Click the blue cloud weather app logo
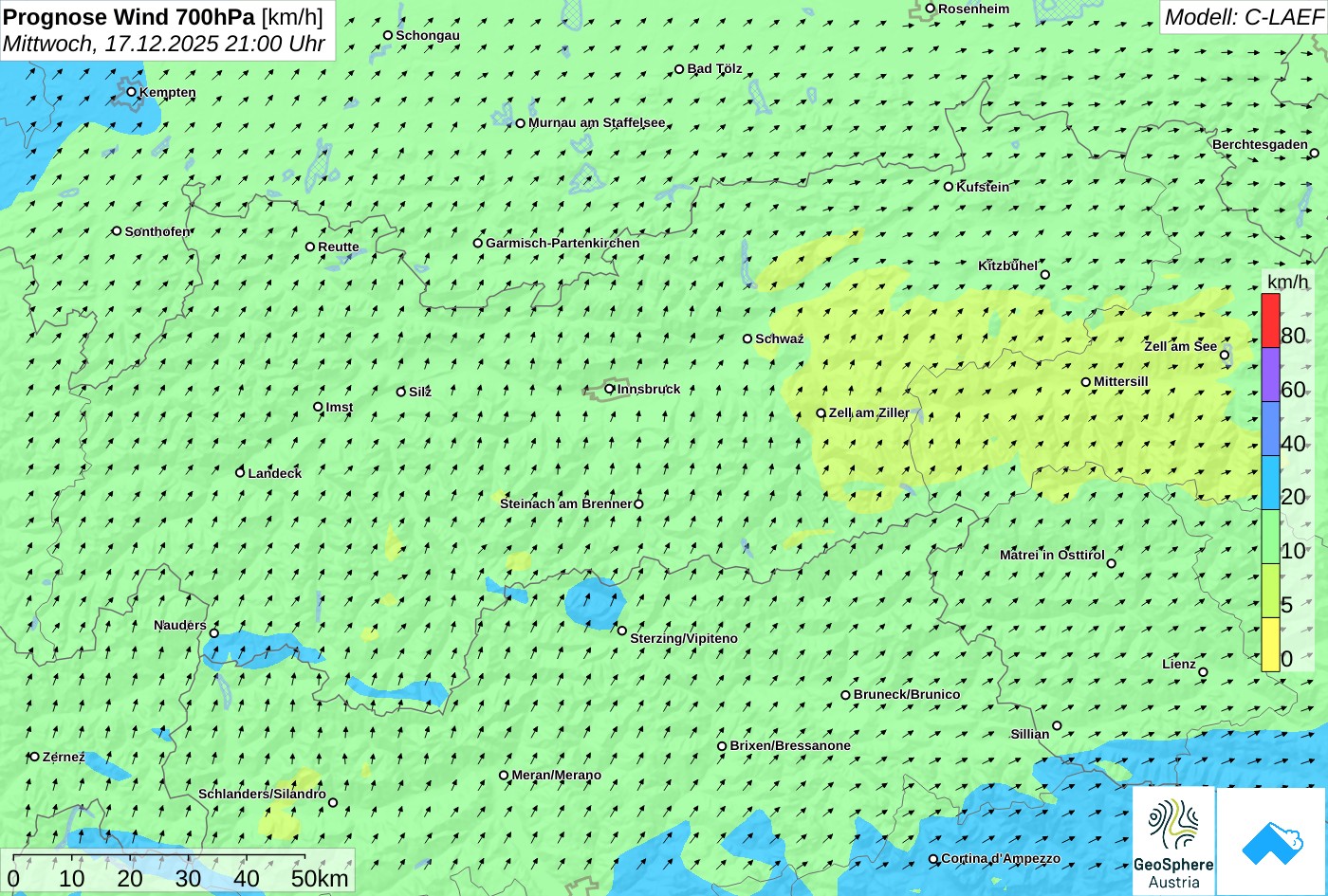Viewport: 1328px width, 896px height. click(1271, 841)
